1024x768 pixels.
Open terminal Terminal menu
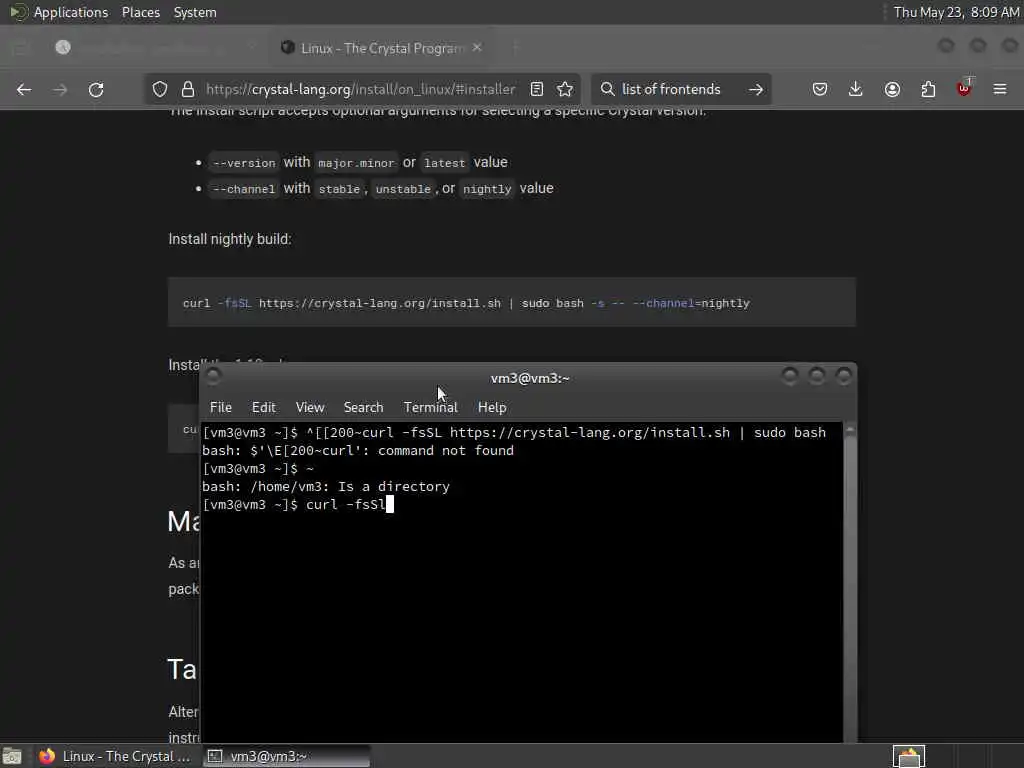(431, 408)
